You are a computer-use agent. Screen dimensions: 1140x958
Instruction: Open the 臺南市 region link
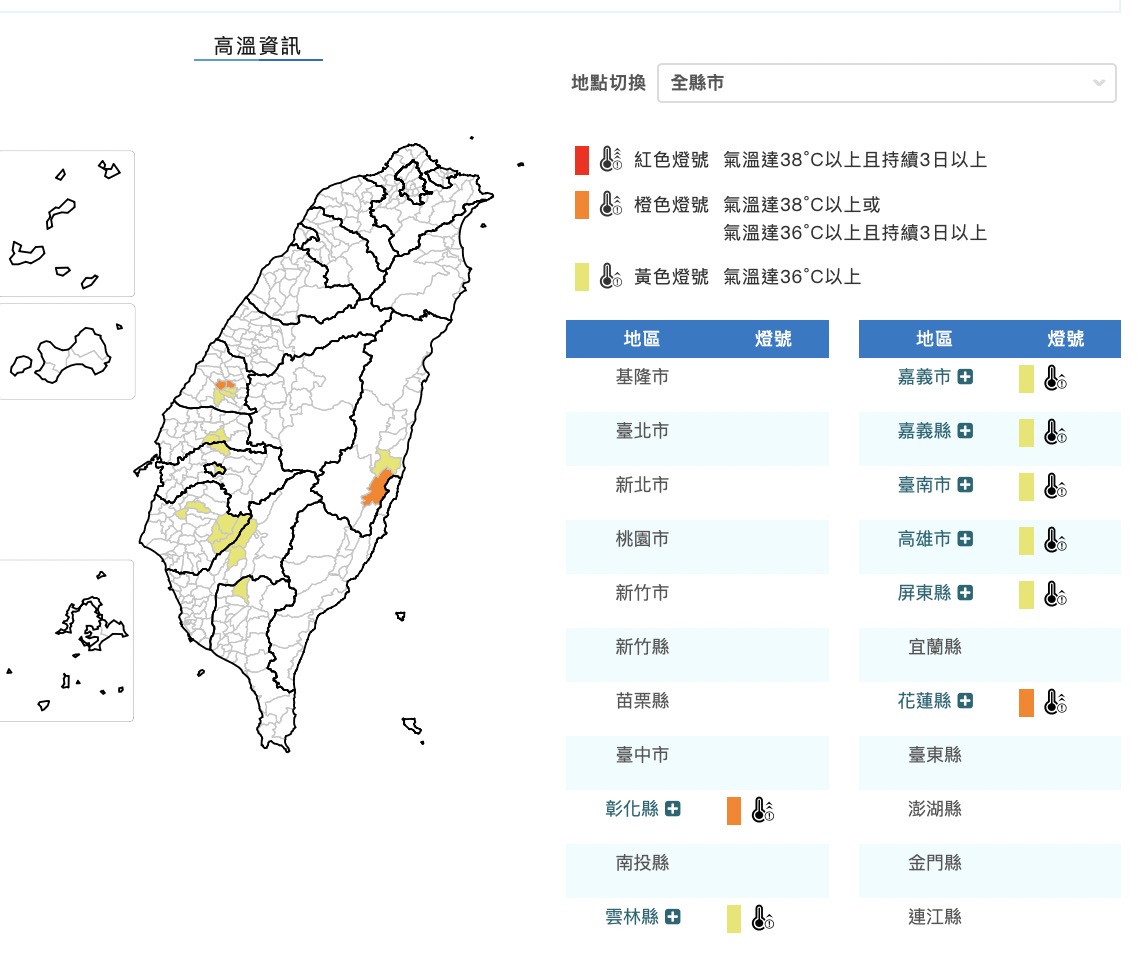point(924,485)
